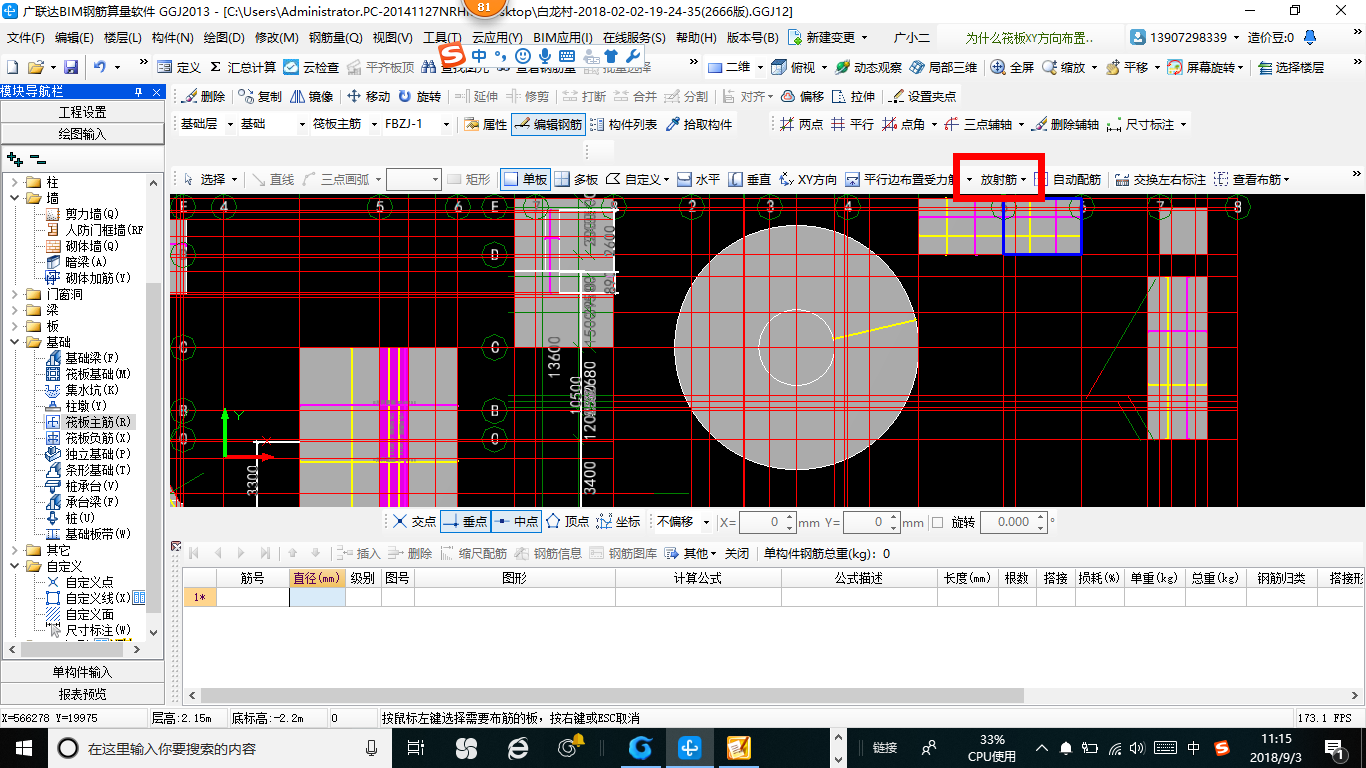Toggle 编辑钢筋 edit rebar panel
Viewport: 1366px width, 768px height.
tap(548, 125)
